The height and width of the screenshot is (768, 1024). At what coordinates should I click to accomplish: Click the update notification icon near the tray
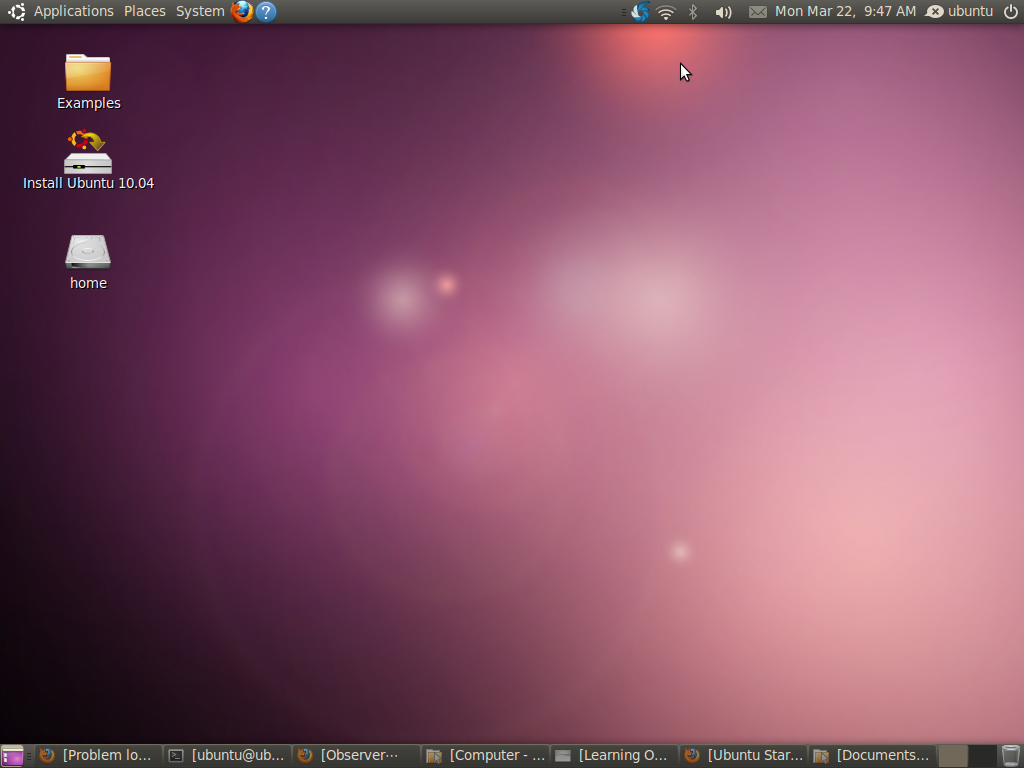pos(637,11)
